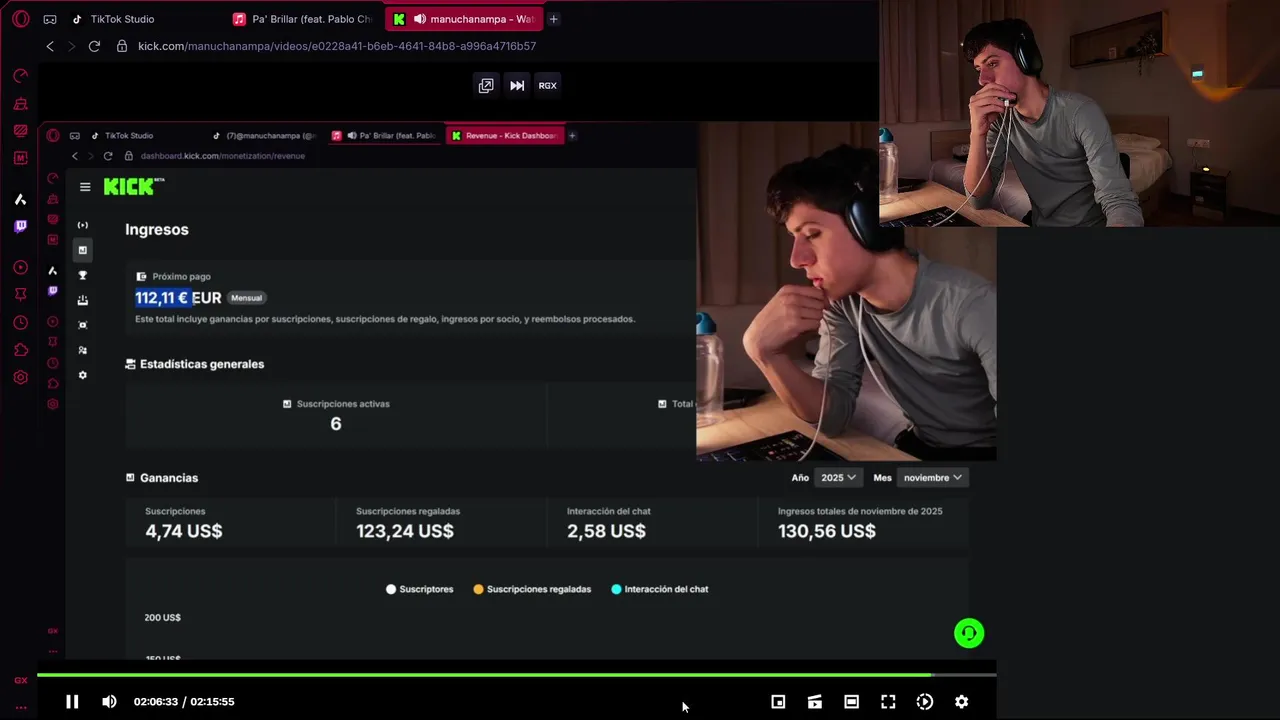Go back with the browser back arrow
The width and height of the screenshot is (1280, 720).
[50, 46]
